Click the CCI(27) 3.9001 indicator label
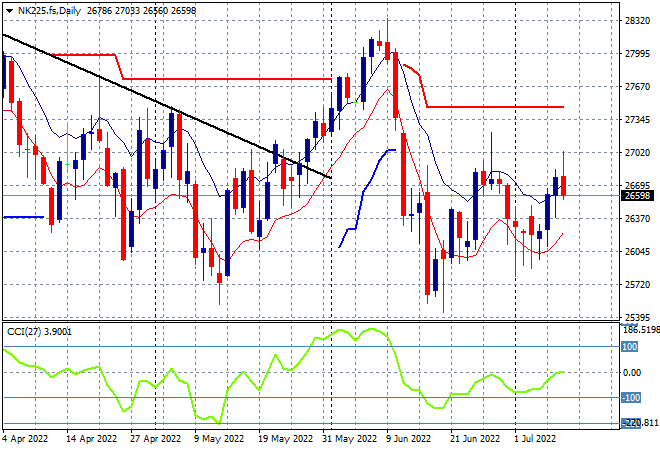Image resolution: width=660 pixels, height=450 pixels. click(x=39, y=332)
